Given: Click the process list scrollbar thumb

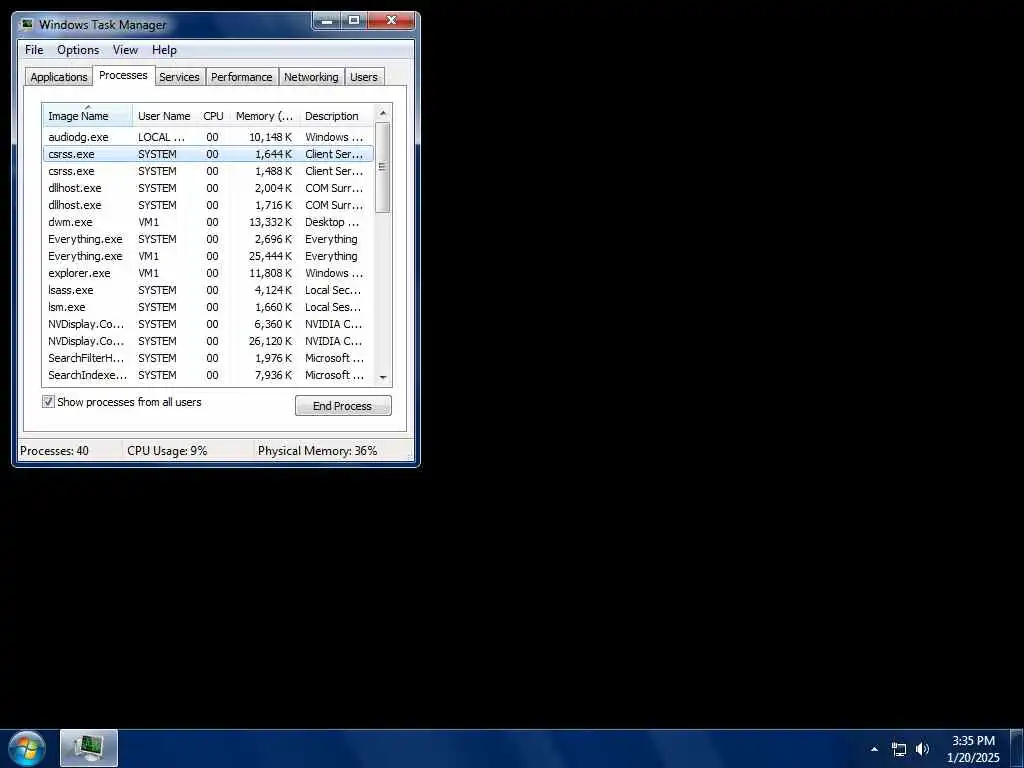Looking at the screenshot, I should 383,167.
